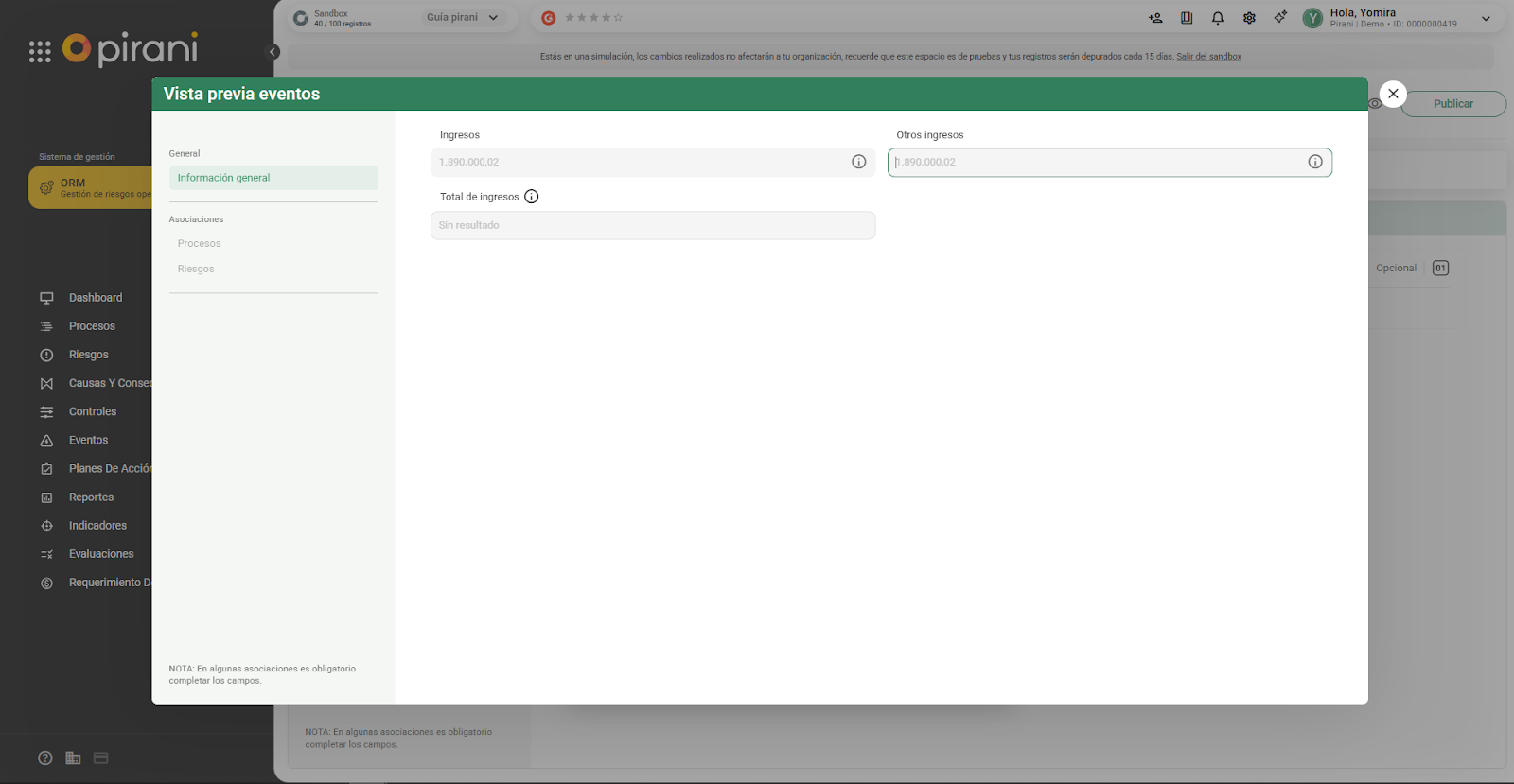Click the info icon in Ingresos field
Image resolution: width=1514 pixels, height=784 pixels.
[858, 162]
